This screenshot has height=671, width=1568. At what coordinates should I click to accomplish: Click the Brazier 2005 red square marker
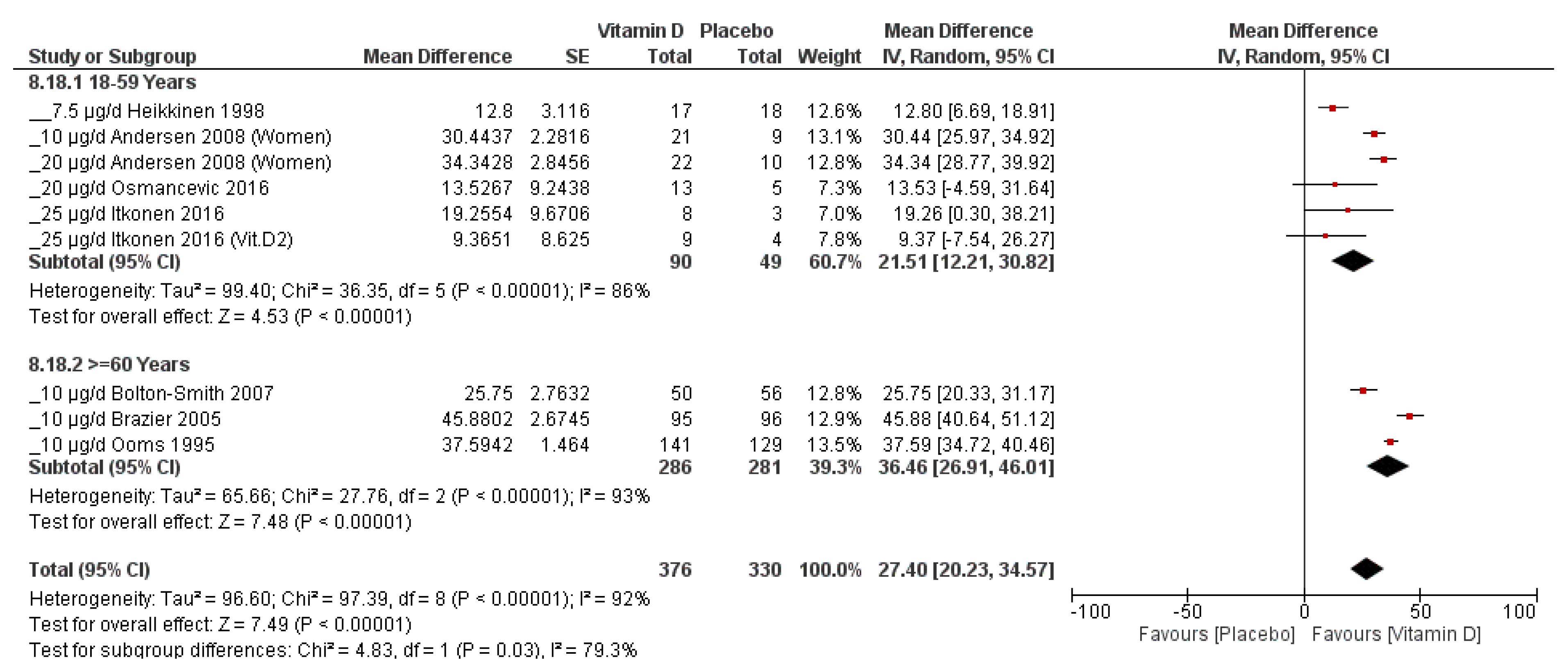click(1409, 416)
